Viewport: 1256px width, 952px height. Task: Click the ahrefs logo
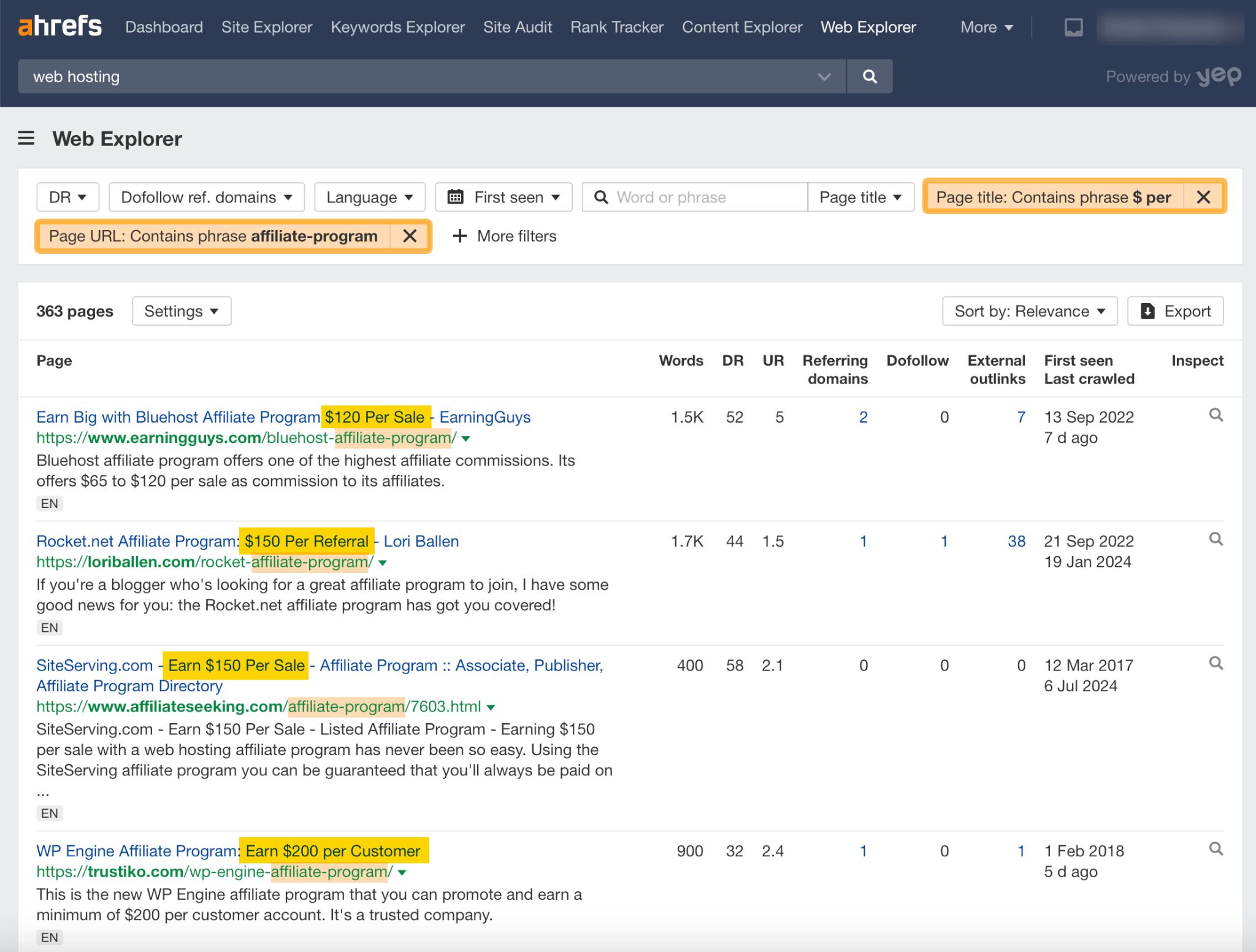pos(59,26)
